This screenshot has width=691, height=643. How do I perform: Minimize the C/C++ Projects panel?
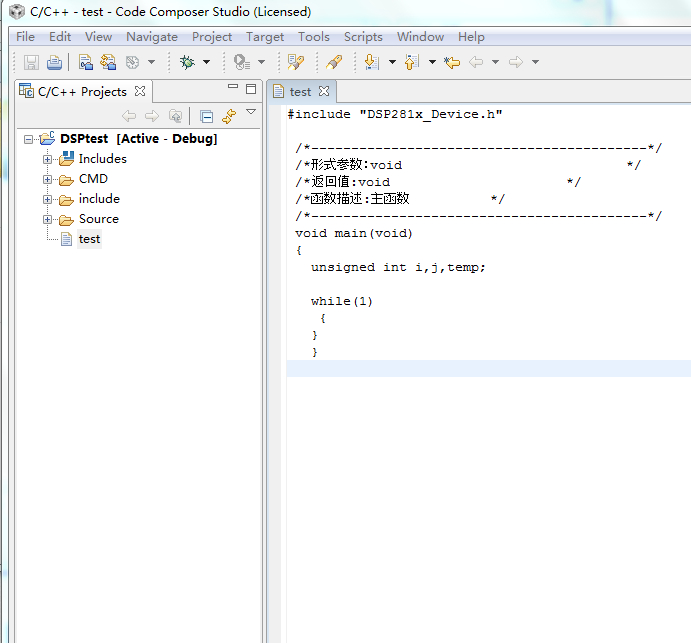tap(233, 87)
